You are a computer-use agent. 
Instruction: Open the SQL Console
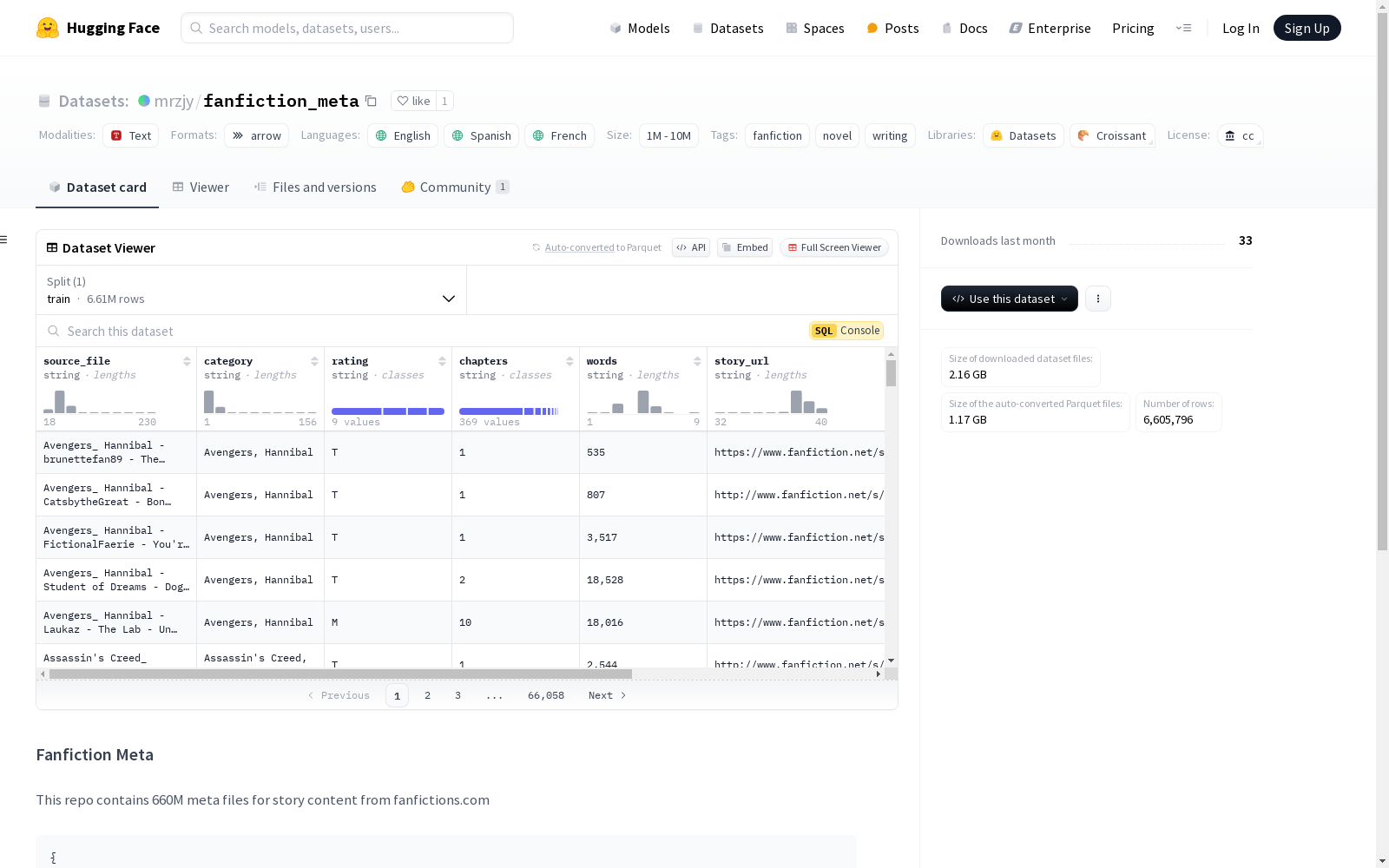(x=846, y=331)
